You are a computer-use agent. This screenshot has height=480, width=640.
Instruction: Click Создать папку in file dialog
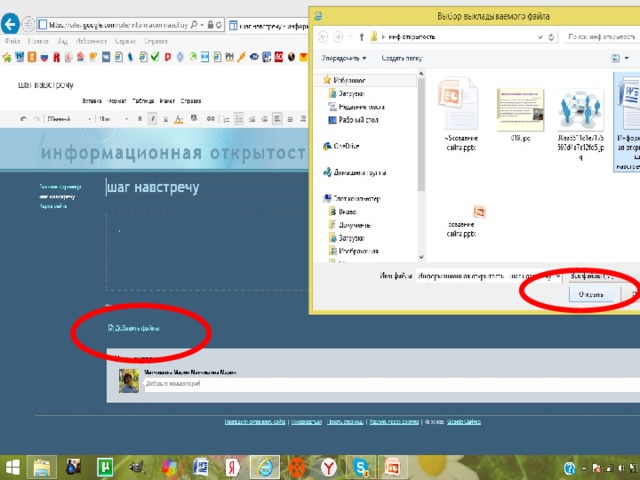(400, 58)
